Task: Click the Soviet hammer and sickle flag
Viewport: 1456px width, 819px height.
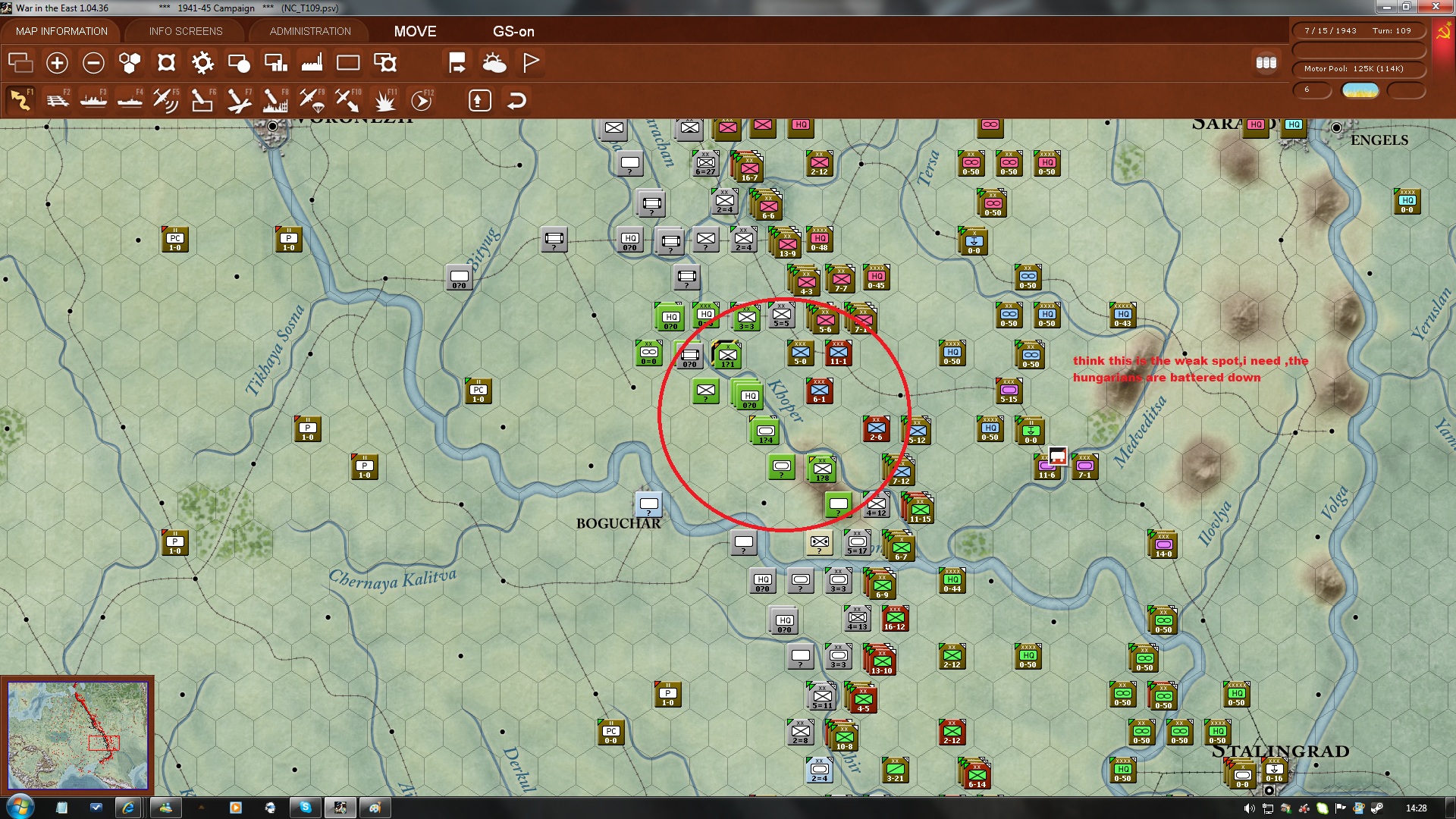Action: coord(1444,32)
